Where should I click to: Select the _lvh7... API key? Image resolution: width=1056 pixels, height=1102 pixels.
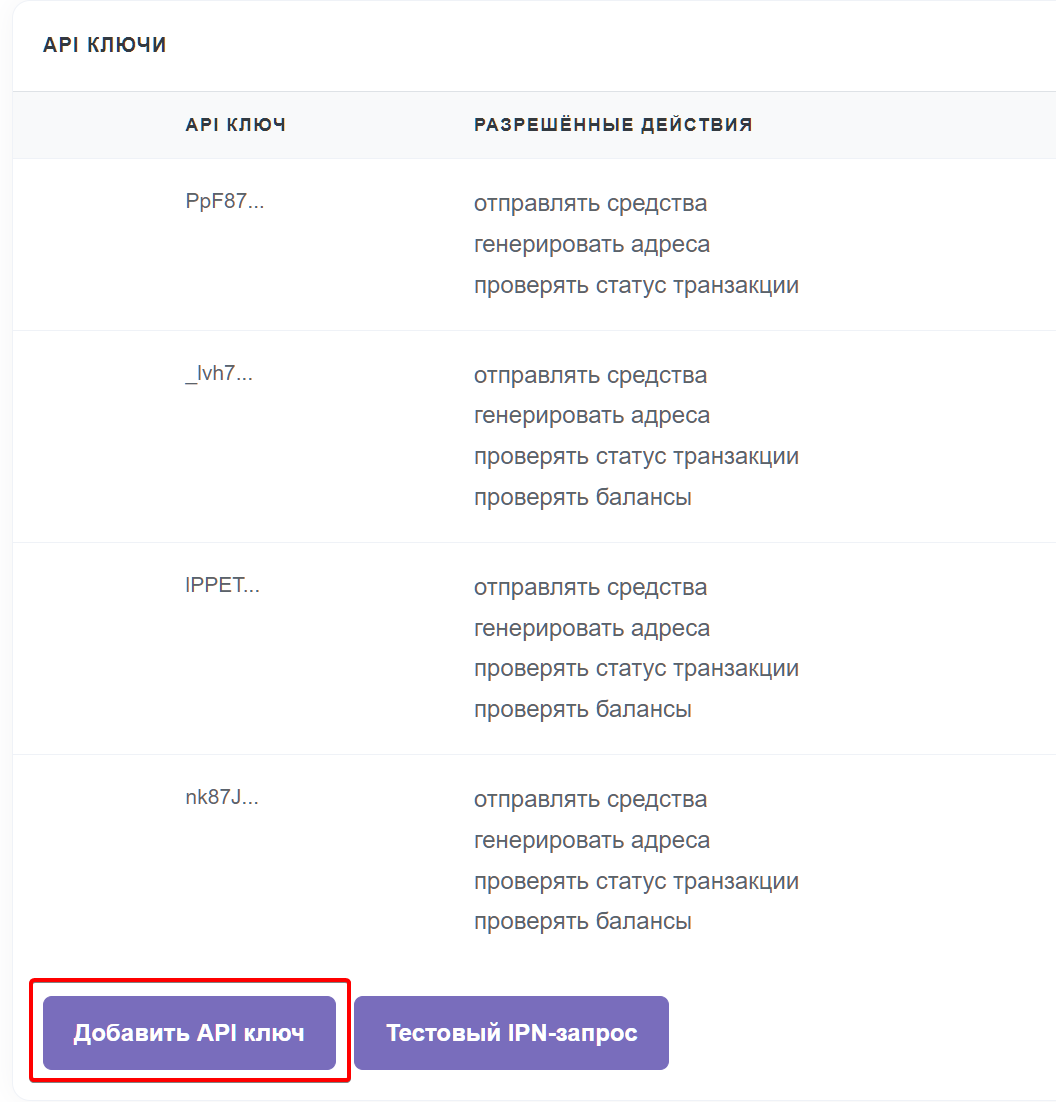point(219,374)
